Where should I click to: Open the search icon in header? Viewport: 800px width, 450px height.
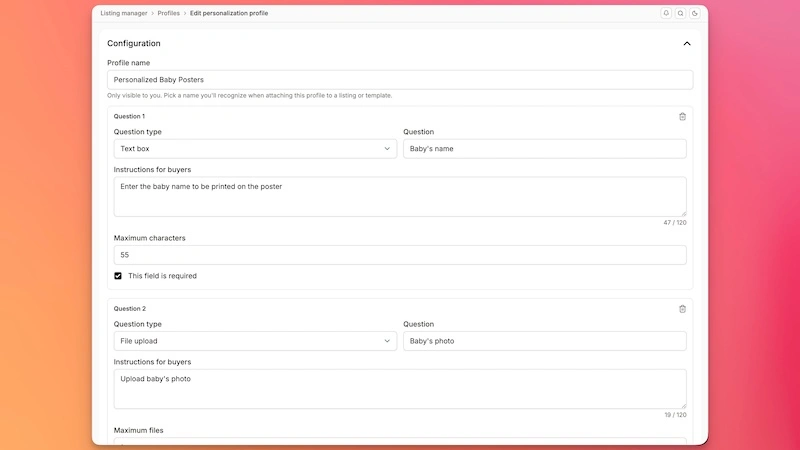pos(680,13)
